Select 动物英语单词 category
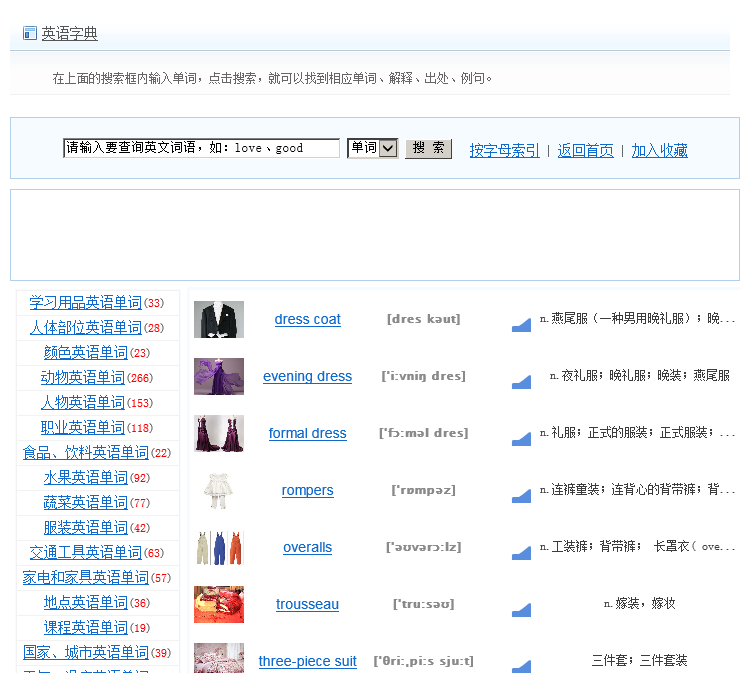 pyautogui.click(x=83, y=378)
